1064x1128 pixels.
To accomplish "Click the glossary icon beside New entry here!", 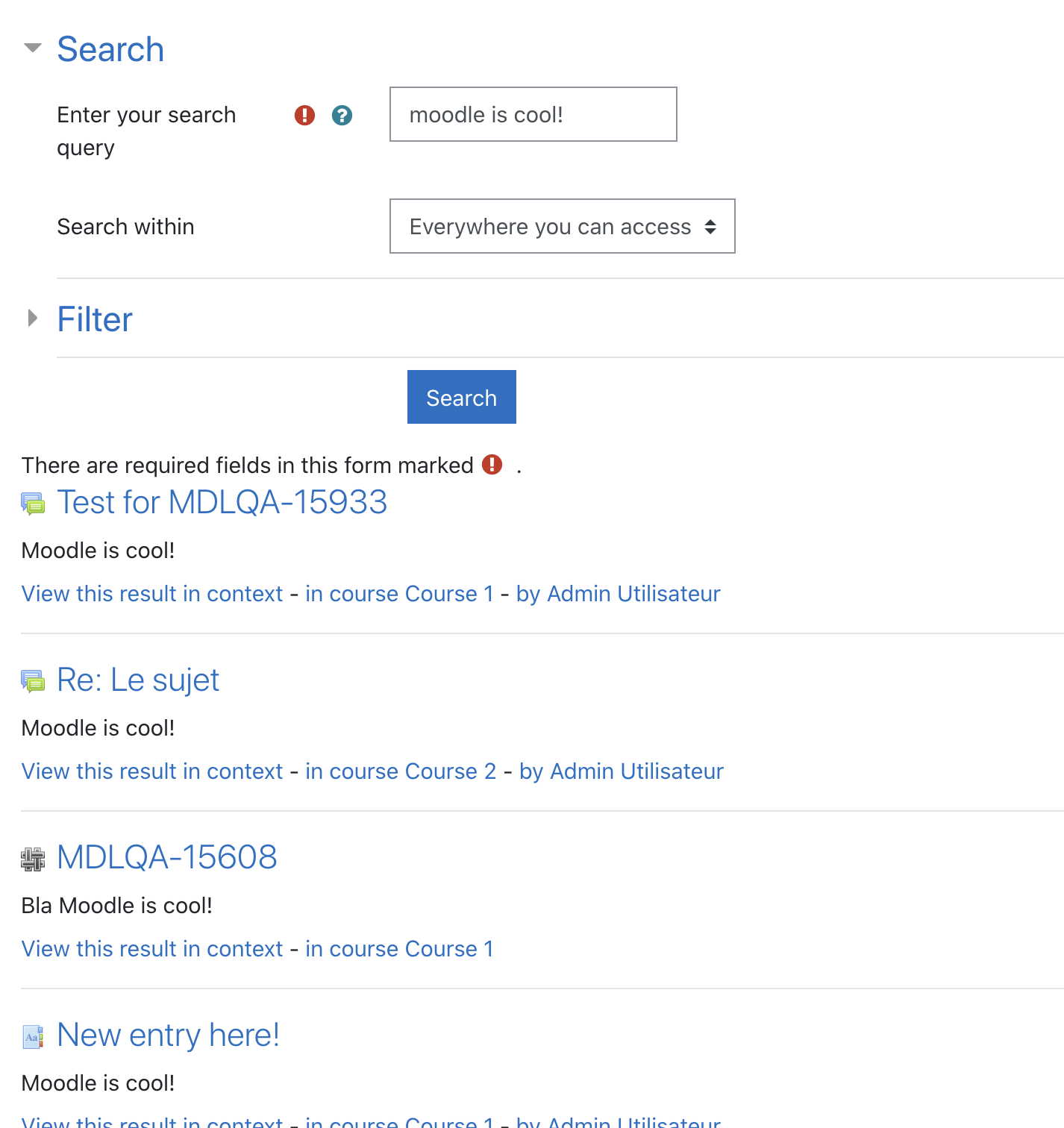I will pos(33,1036).
